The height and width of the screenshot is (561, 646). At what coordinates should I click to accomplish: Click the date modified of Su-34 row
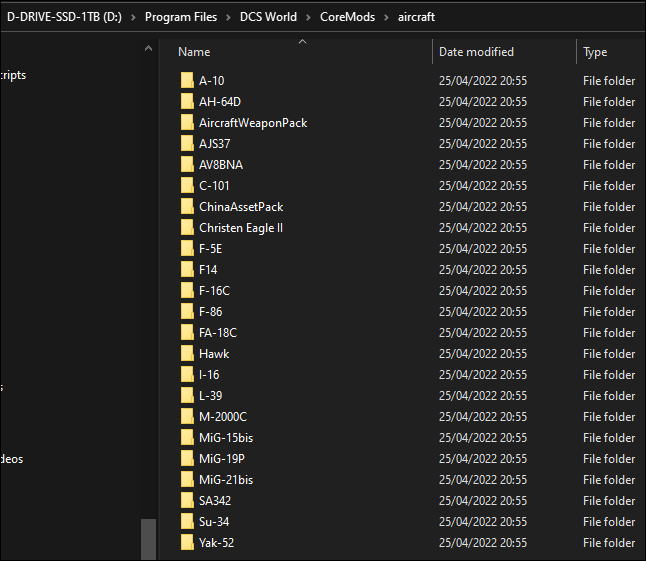tap(483, 522)
